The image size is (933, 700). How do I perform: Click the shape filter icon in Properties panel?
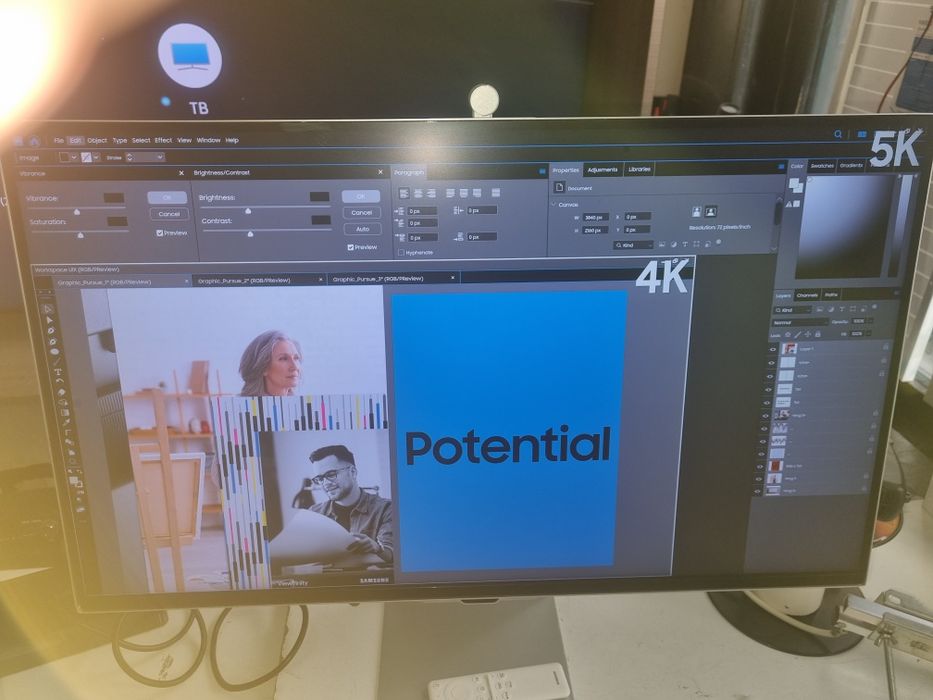(x=696, y=244)
